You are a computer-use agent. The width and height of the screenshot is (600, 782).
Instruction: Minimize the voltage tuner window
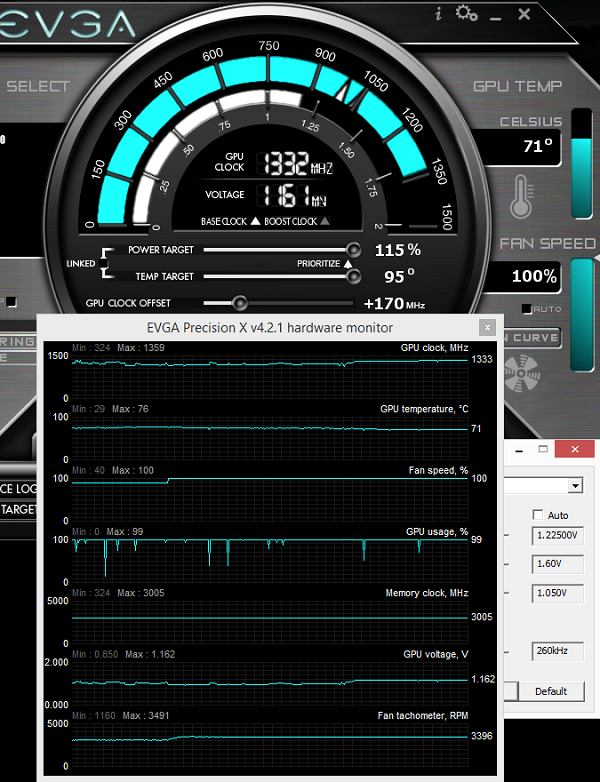pos(519,449)
